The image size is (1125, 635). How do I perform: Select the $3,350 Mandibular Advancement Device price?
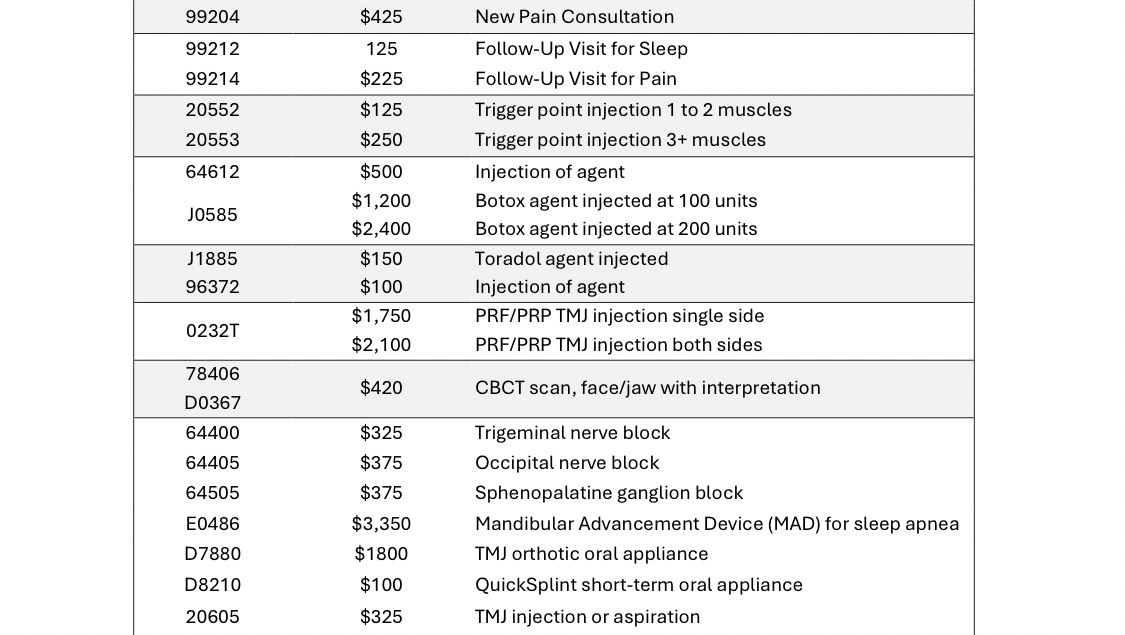pos(381,524)
